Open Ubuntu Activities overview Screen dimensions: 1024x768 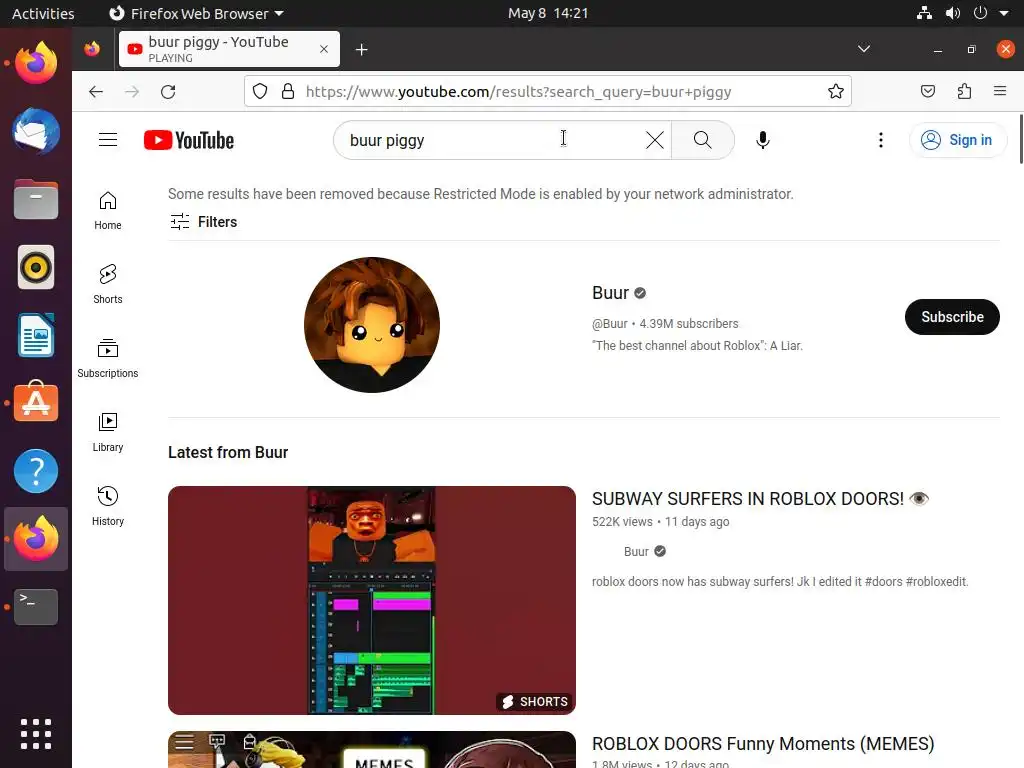click(43, 13)
